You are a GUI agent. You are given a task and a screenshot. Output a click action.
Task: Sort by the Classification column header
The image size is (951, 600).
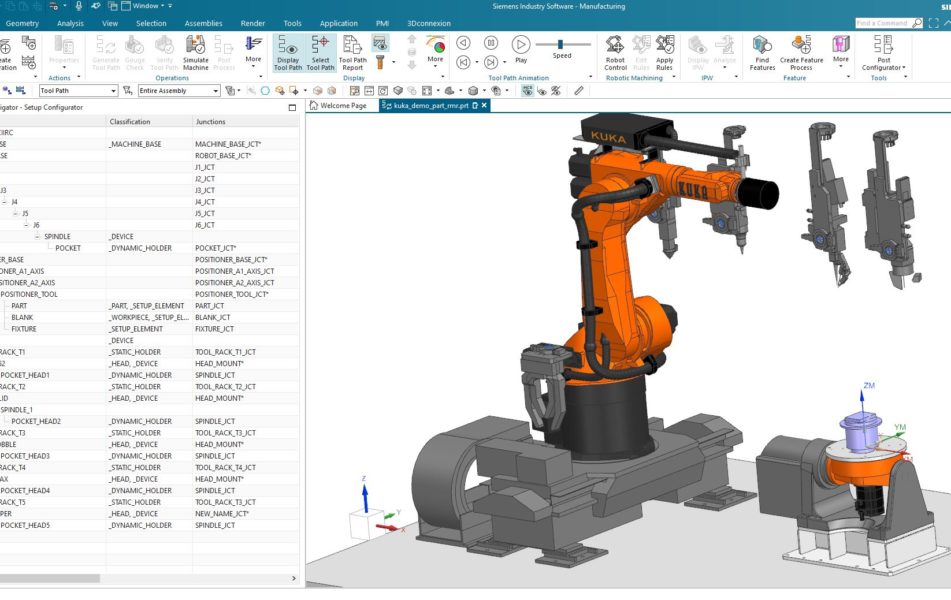pyautogui.click(x=149, y=121)
